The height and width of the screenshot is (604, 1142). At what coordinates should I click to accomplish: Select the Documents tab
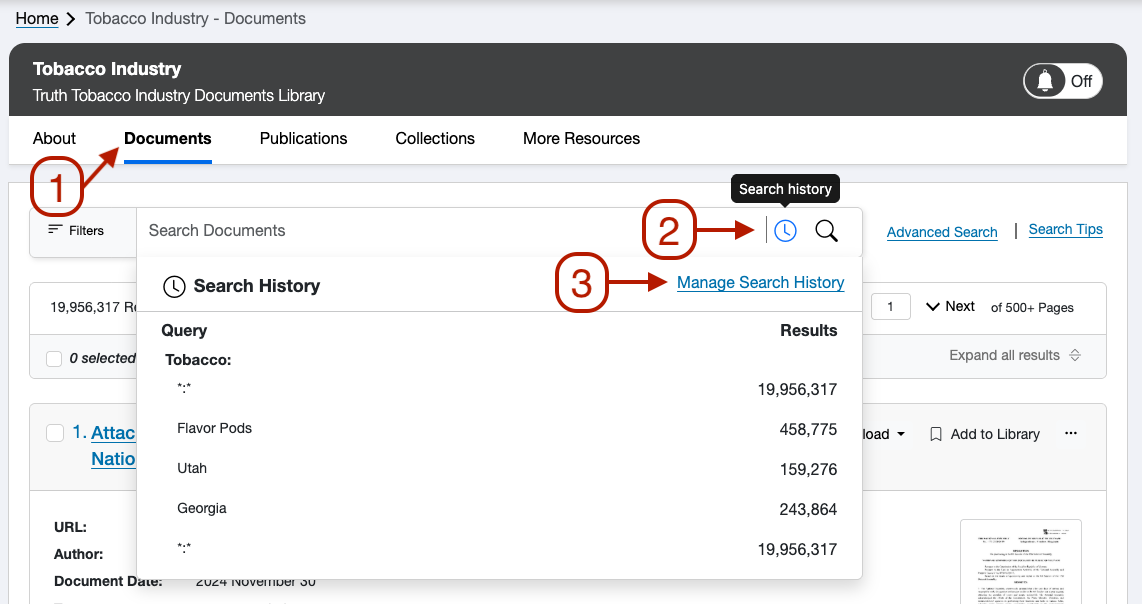pos(168,138)
